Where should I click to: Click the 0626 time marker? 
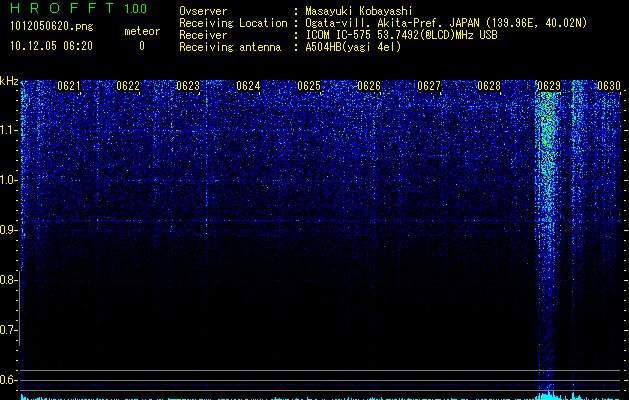click(x=369, y=86)
